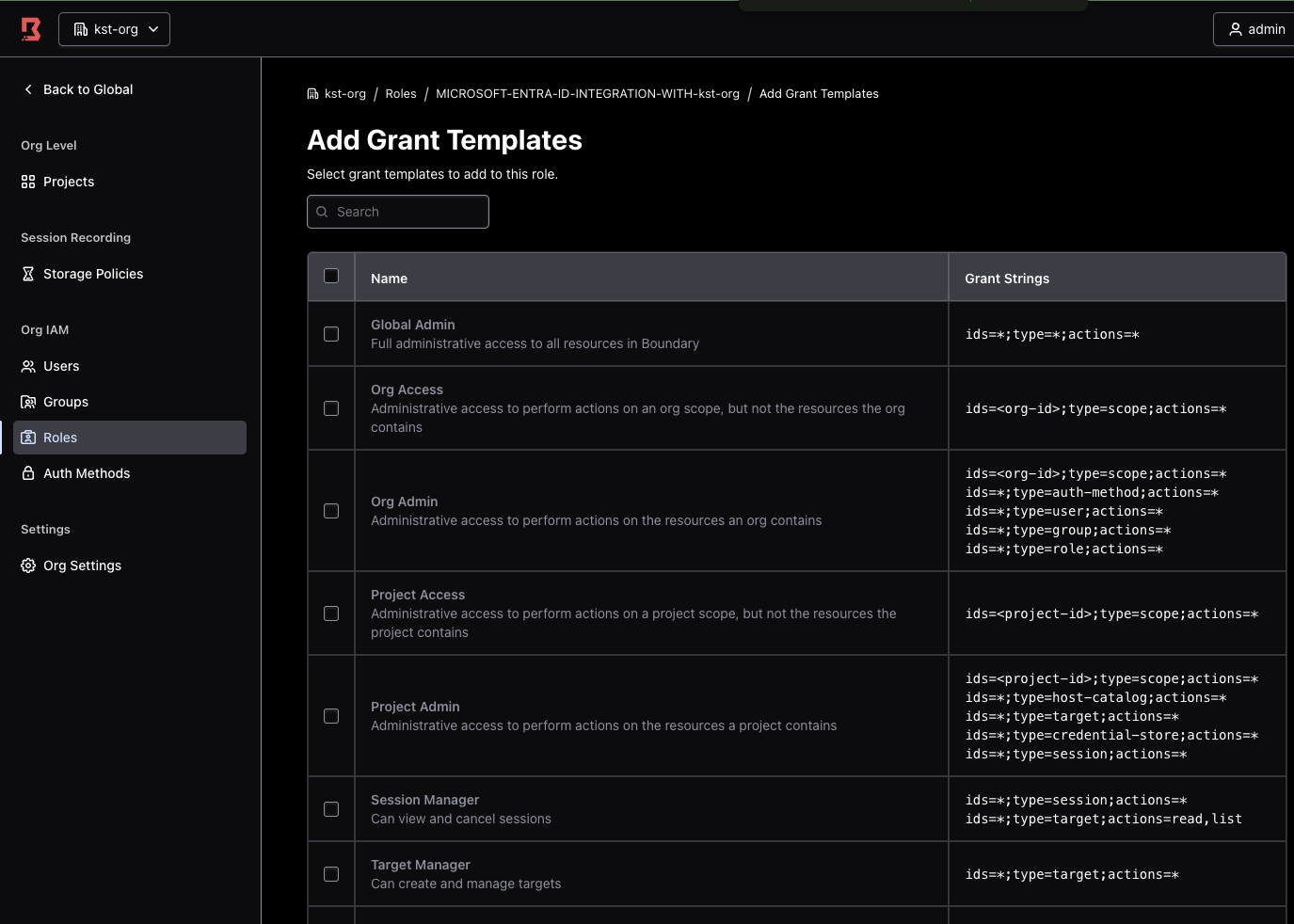Open the kst-org scope dropdown
Image resolution: width=1294 pixels, height=924 pixels.
(x=114, y=29)
